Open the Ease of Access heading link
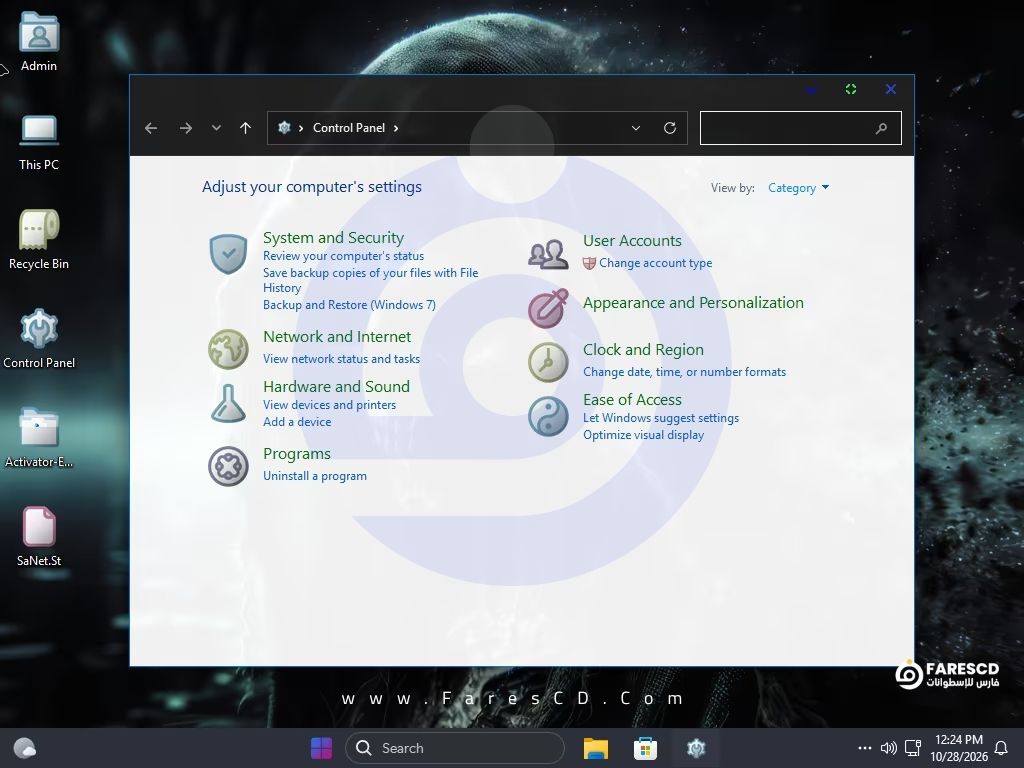Screen dimensions: 1024x768 pyautogui.click(x=632, y=400)
